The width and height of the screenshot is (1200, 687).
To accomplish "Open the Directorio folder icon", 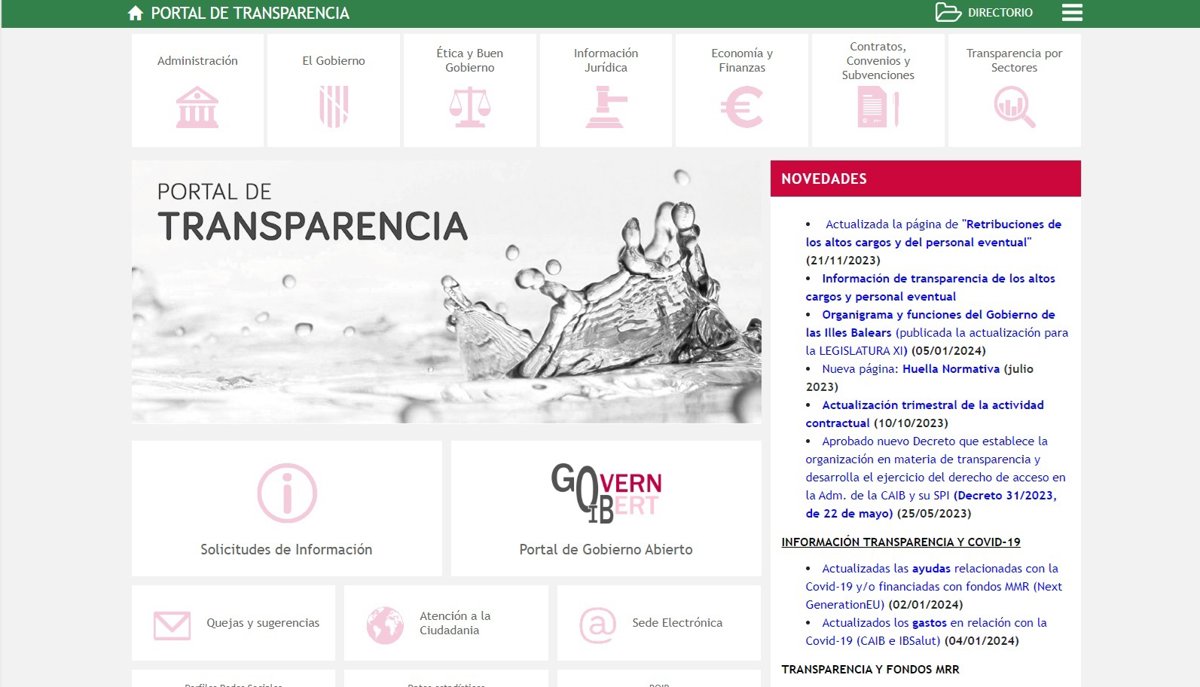I will 947,13.
